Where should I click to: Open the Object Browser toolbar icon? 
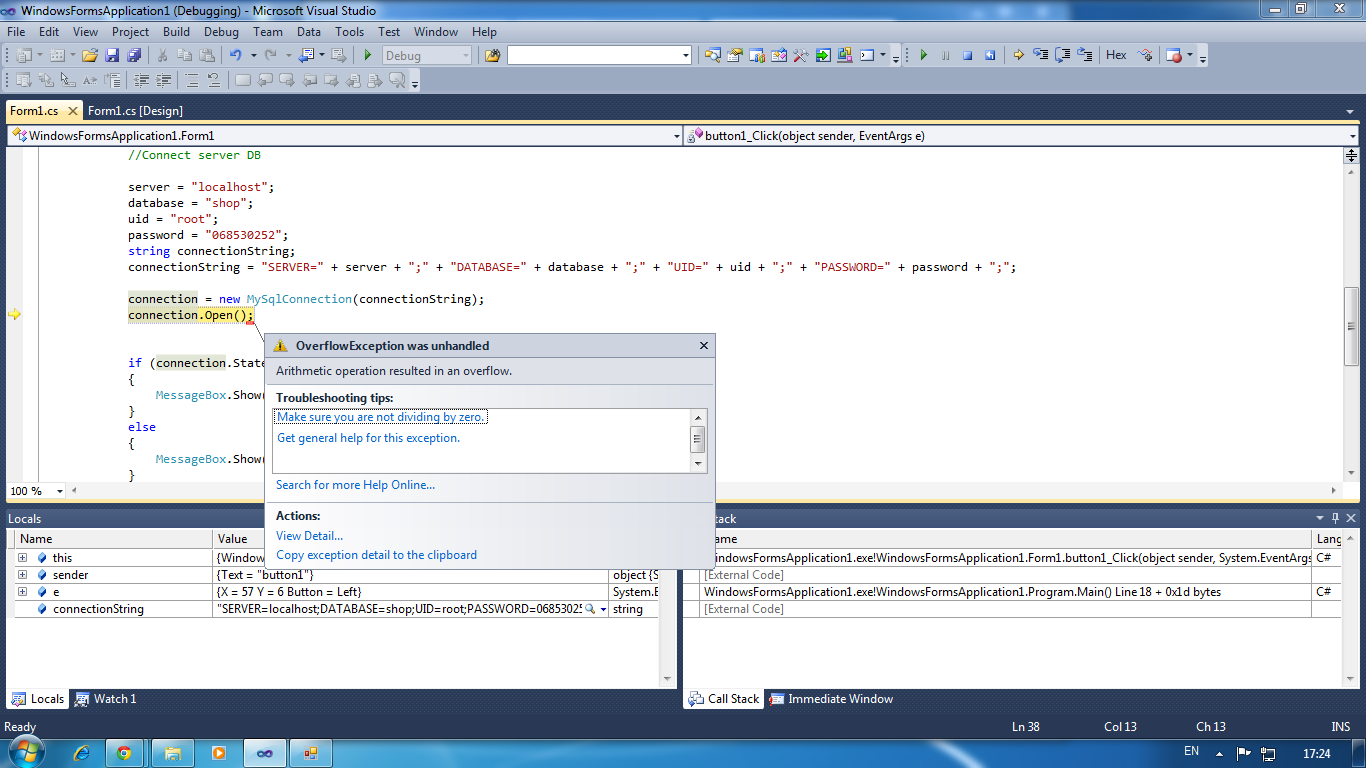[779, 55]
